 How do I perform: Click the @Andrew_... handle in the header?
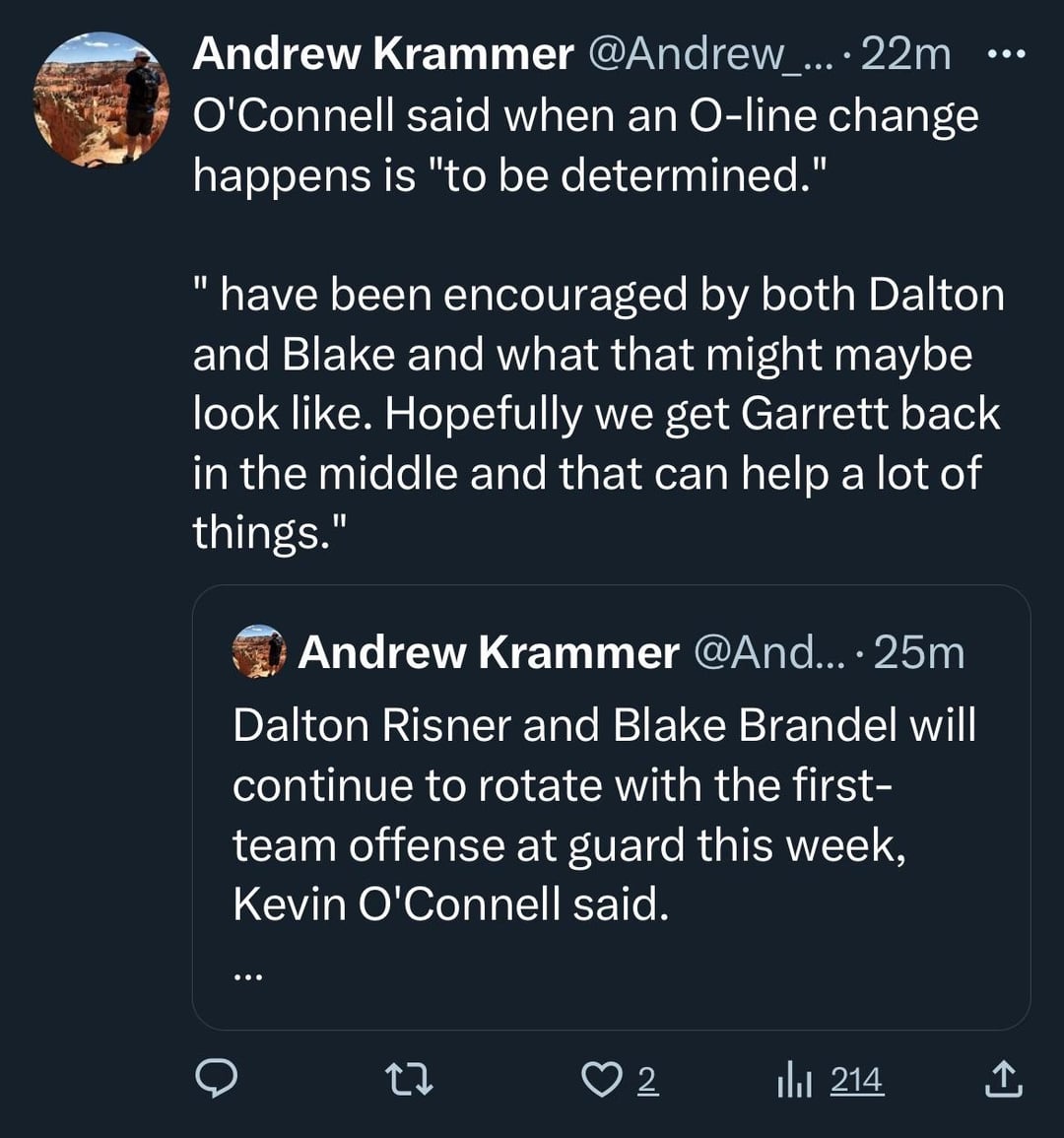pyautogui.click(x=709, y=54)
